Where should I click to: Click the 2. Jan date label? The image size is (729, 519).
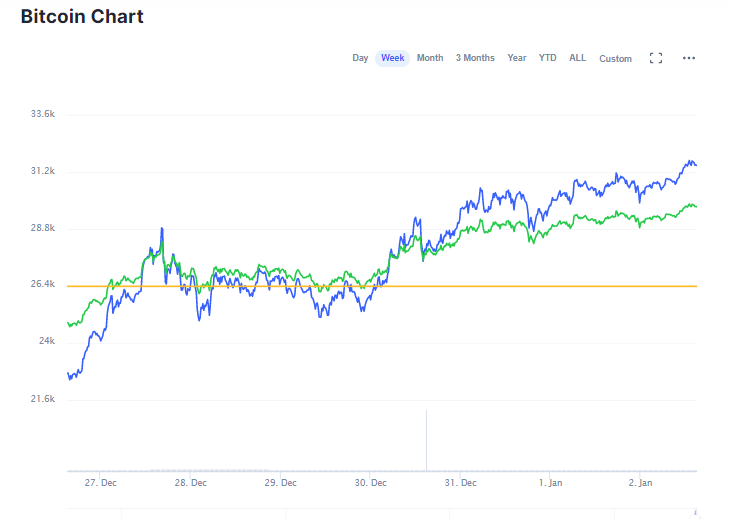[640, 483]
